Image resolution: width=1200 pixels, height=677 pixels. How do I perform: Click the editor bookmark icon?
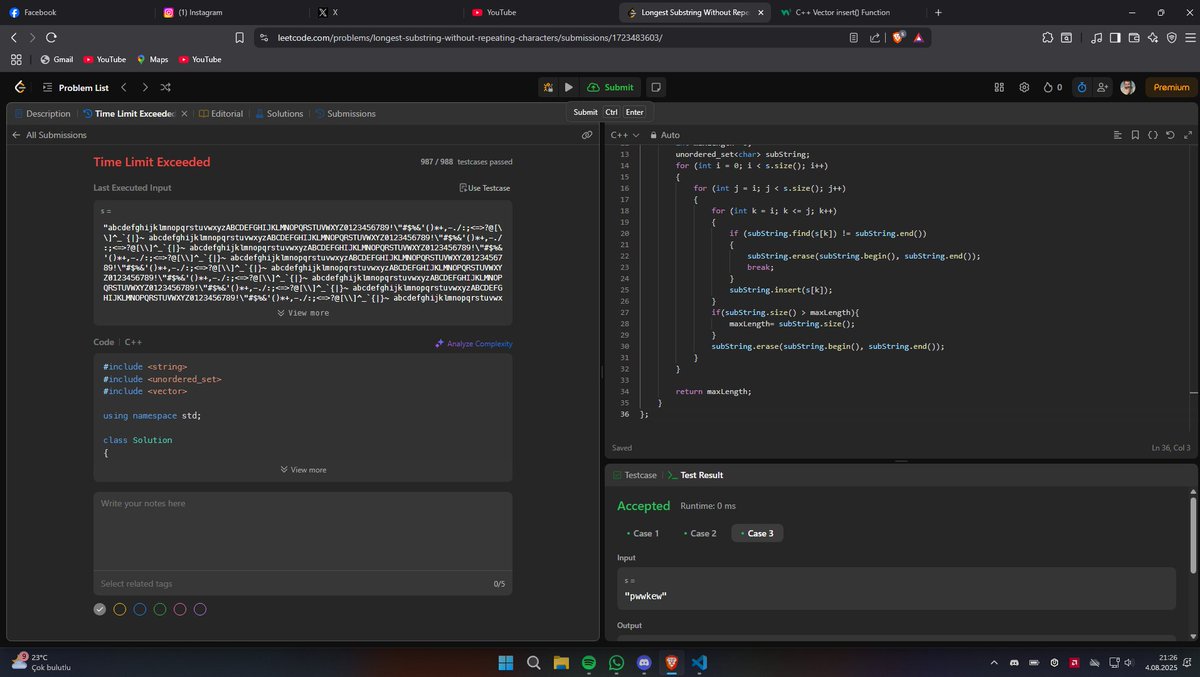(1135, 135)
